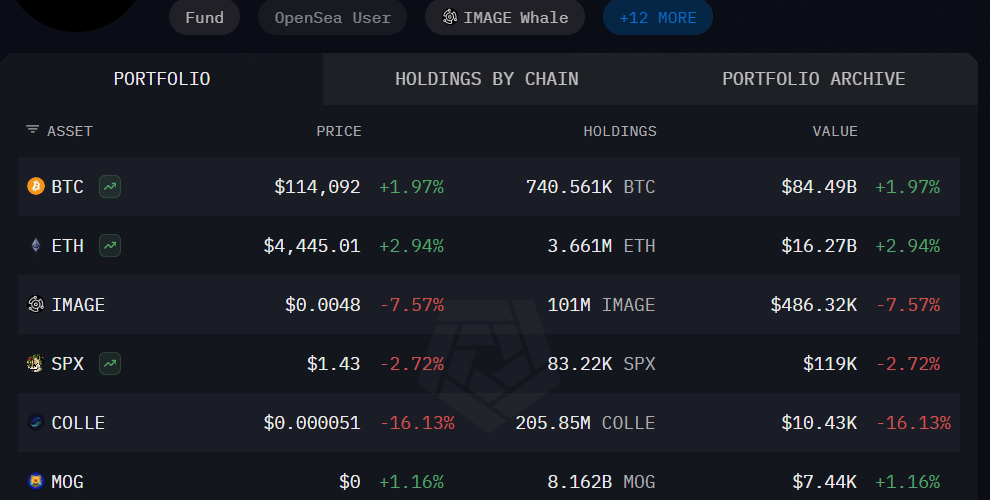Sort by the Price column header

point(339,131)
